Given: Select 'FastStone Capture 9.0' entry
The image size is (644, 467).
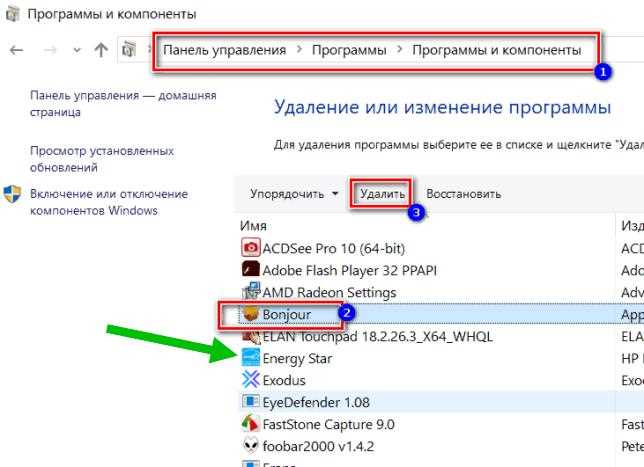Looking at the screenshot, I should click(x=328, y=424).
